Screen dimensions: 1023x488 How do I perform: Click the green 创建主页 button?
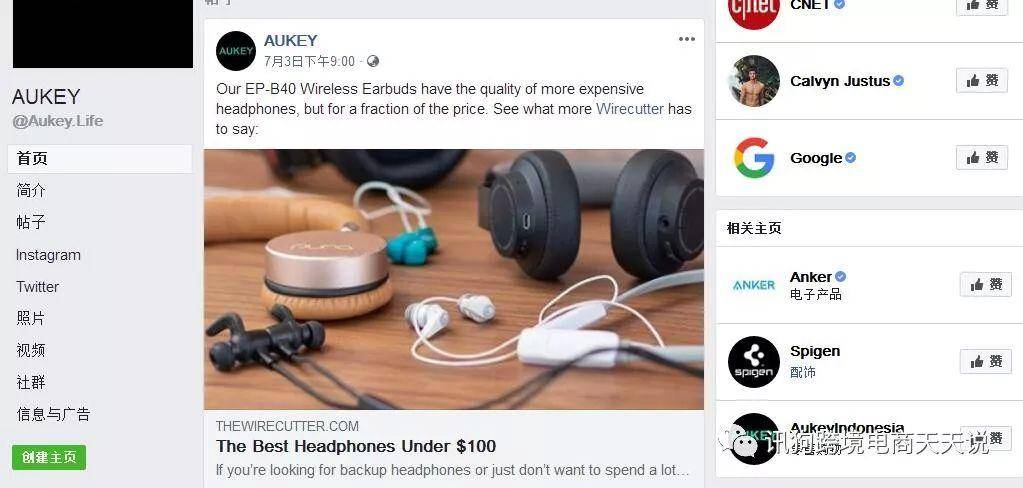pyautogui.click(x=49, y=457)
